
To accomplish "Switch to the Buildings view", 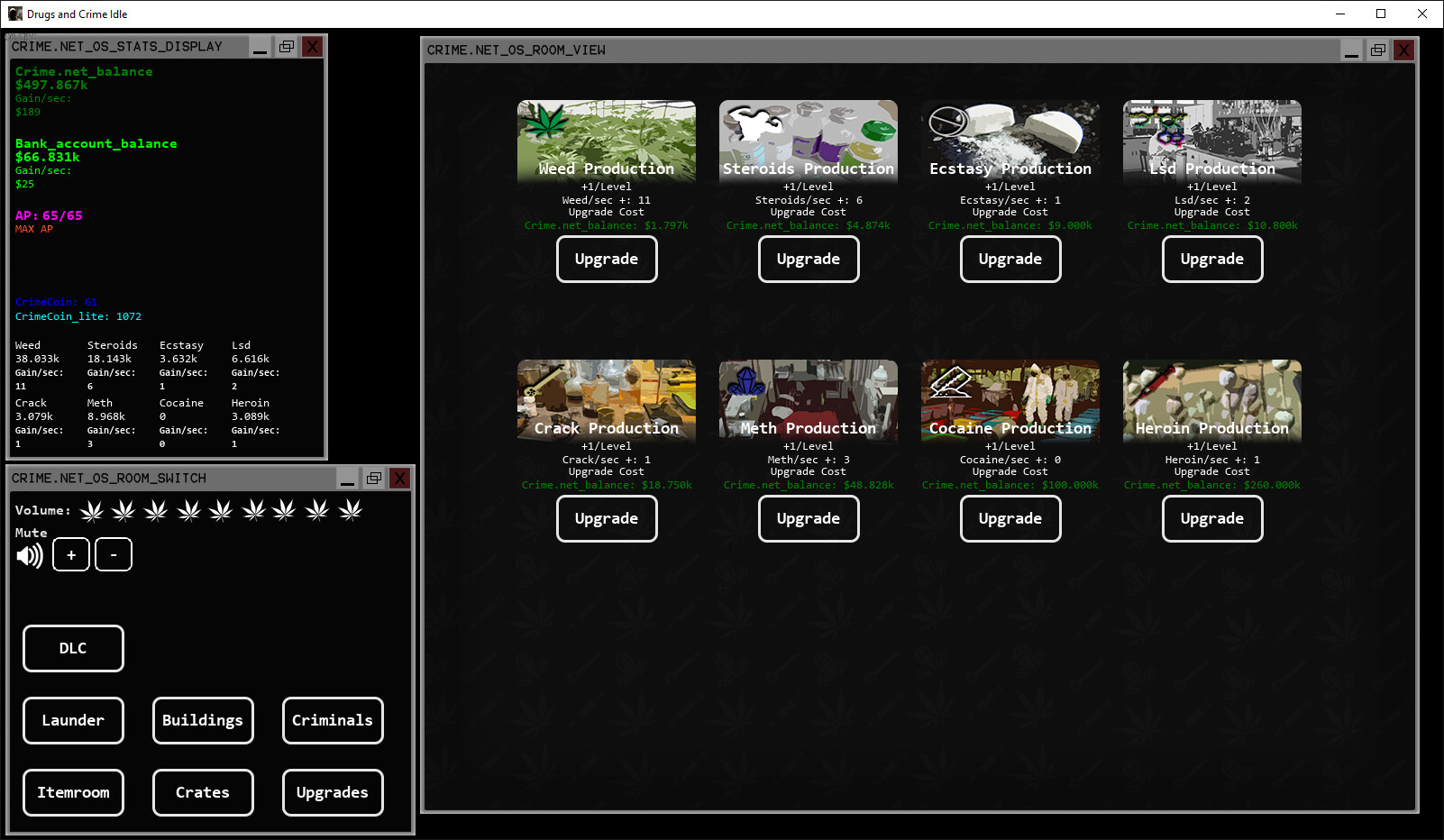I will 202,720.
